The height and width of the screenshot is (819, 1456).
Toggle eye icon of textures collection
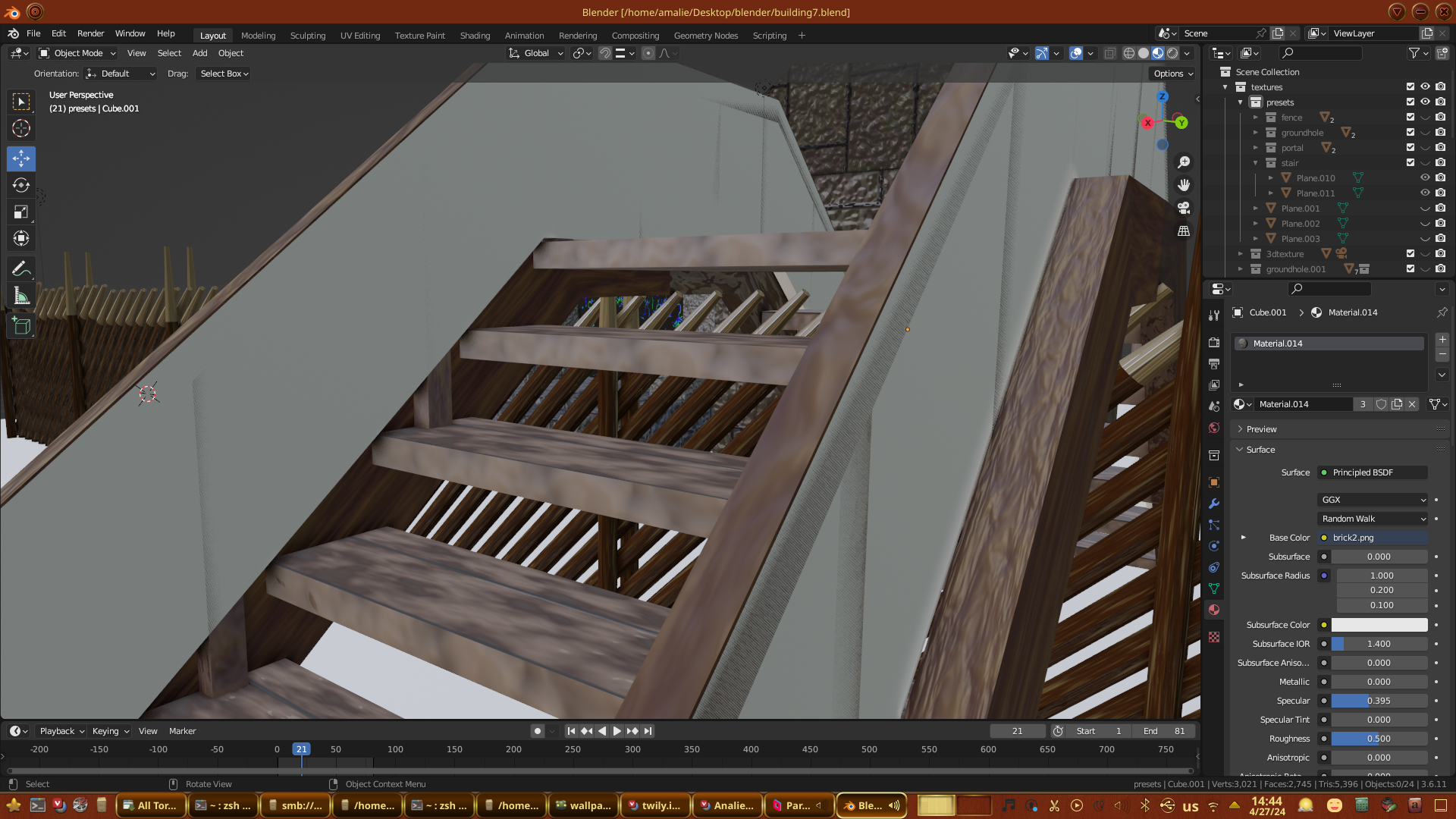click(1425, 87)
